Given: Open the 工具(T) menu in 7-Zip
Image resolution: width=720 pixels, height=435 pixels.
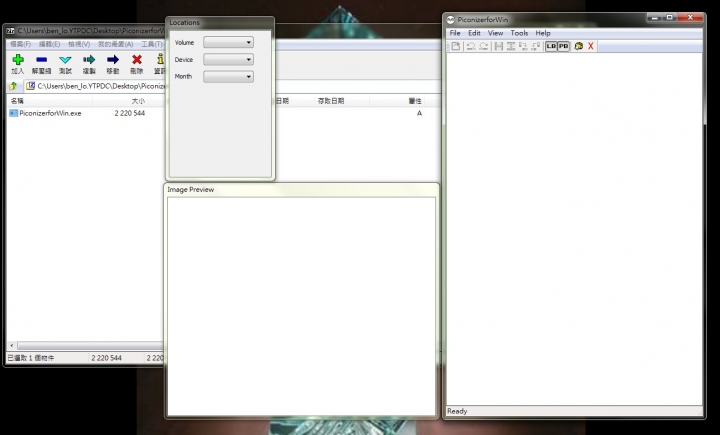Looking at the screenshot, I should pos(152,44).
